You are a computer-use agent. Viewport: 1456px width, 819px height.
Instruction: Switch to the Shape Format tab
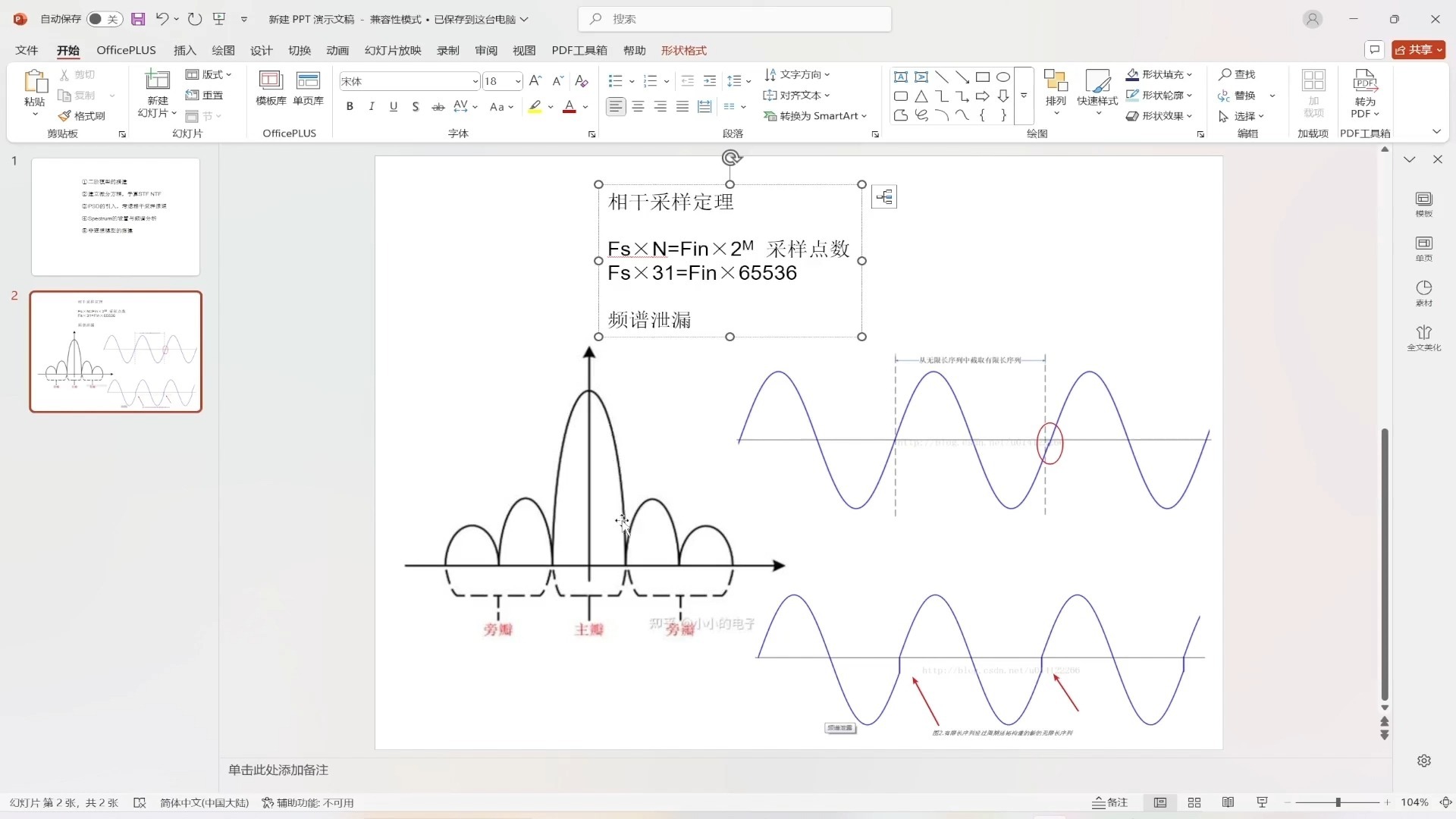(683, 50)
